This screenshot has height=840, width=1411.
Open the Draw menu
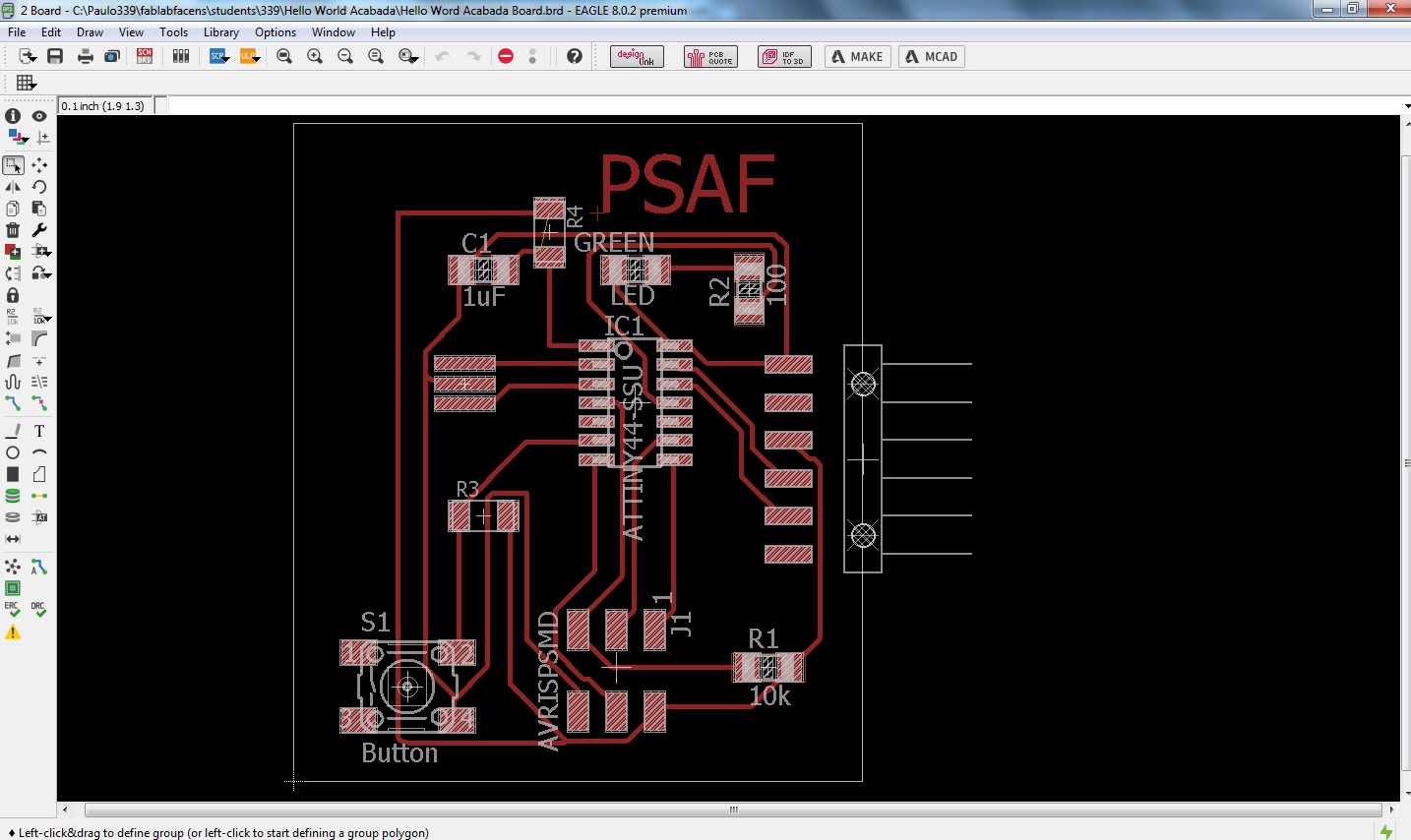(x=90, y=32)
